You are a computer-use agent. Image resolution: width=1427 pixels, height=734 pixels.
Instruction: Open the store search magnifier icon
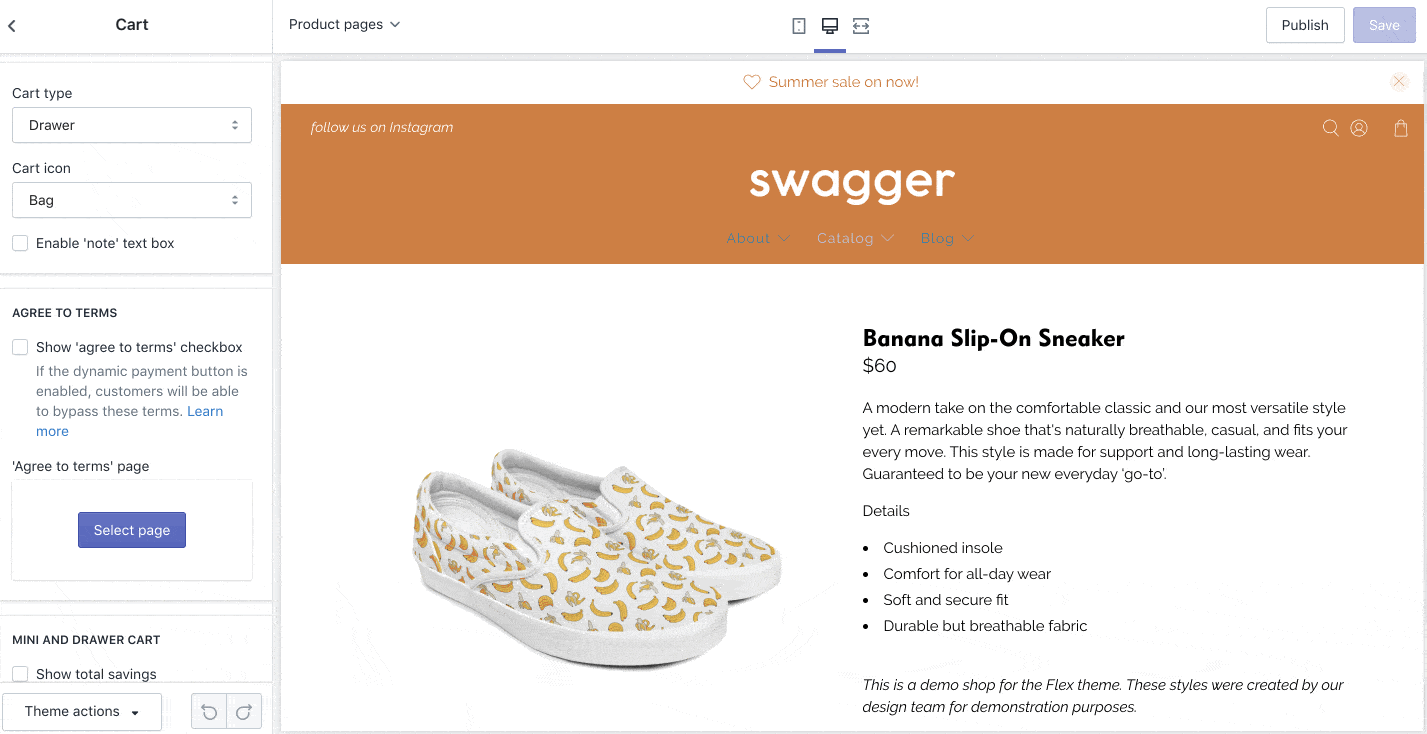pyautogui.click(x=1330, y=128)
